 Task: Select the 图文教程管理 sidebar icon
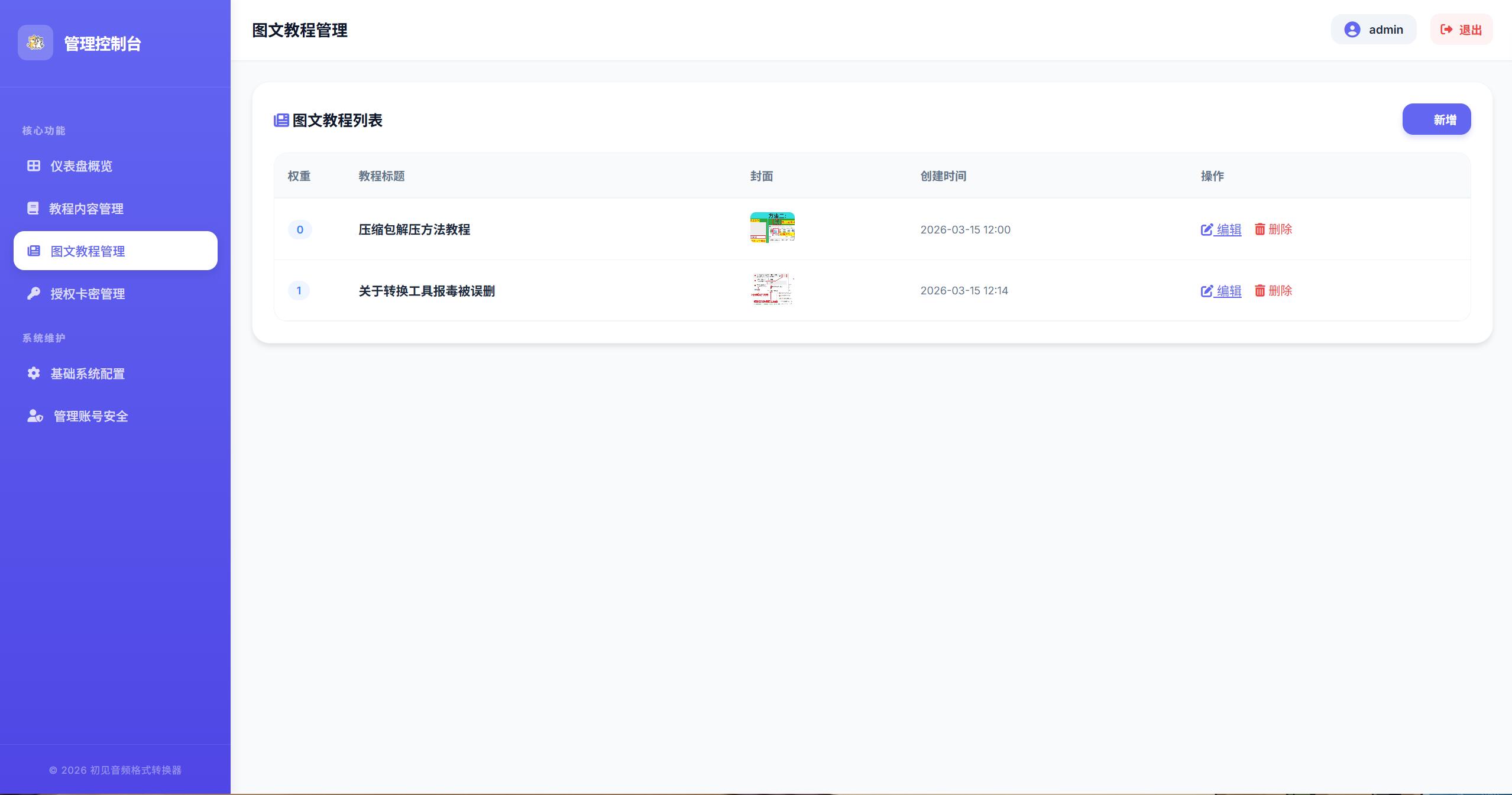[34, 251]
